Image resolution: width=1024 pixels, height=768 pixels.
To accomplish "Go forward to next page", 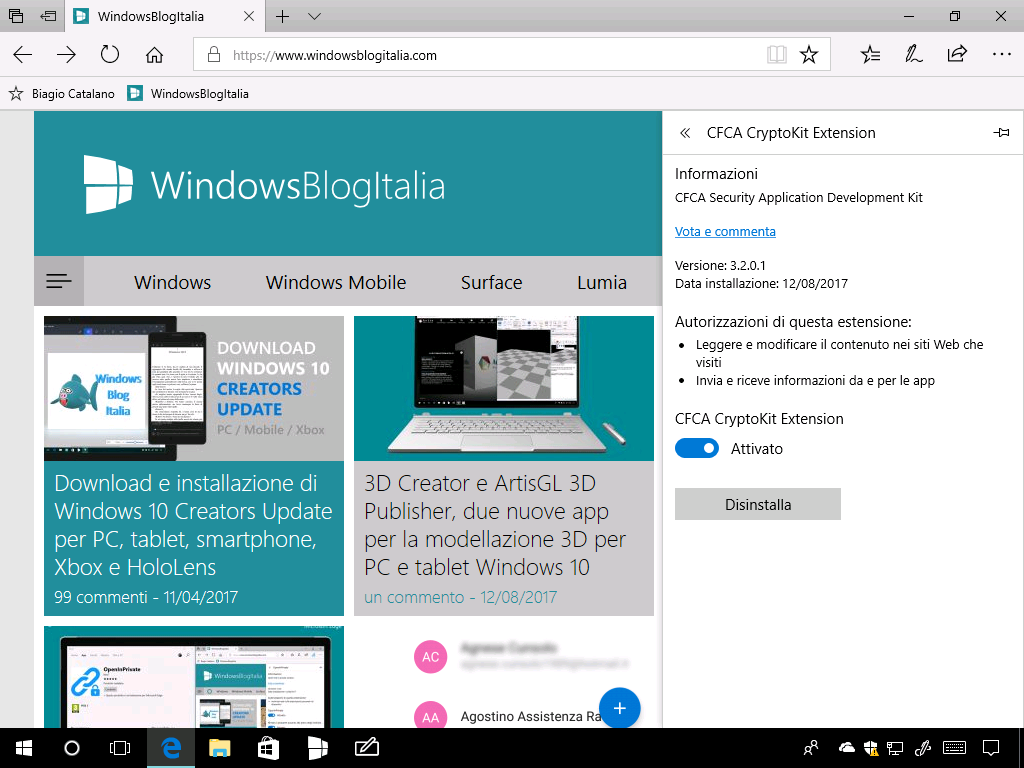I will point(66,55).
